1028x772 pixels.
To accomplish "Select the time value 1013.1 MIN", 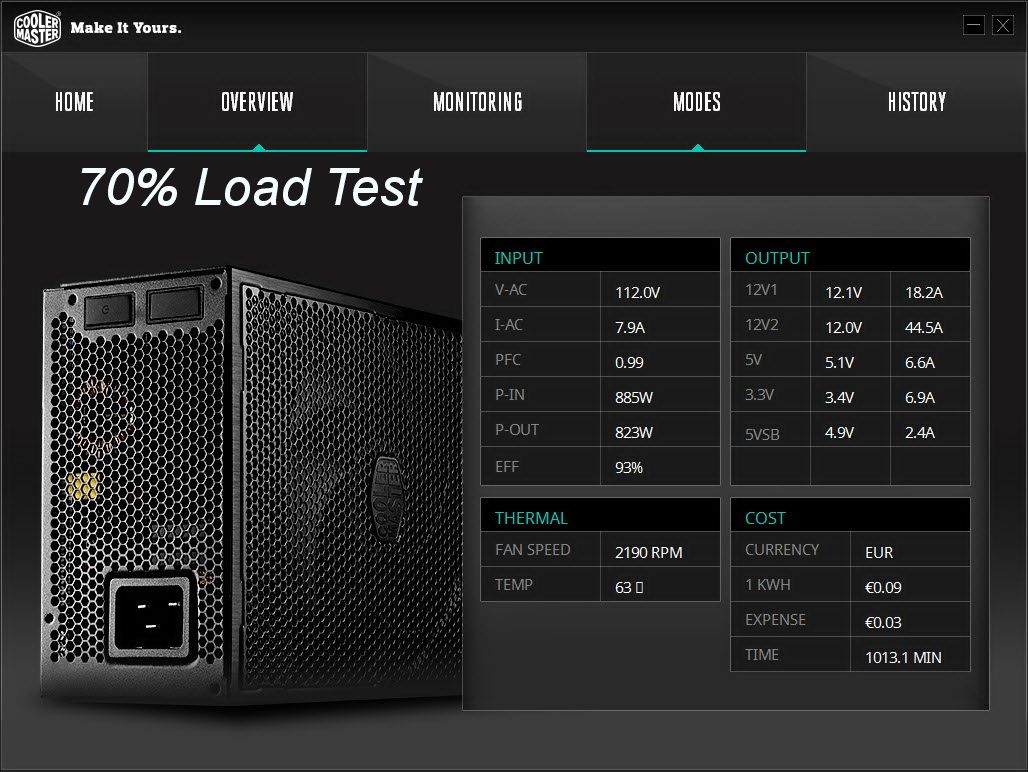I will [x=903, y=657].
